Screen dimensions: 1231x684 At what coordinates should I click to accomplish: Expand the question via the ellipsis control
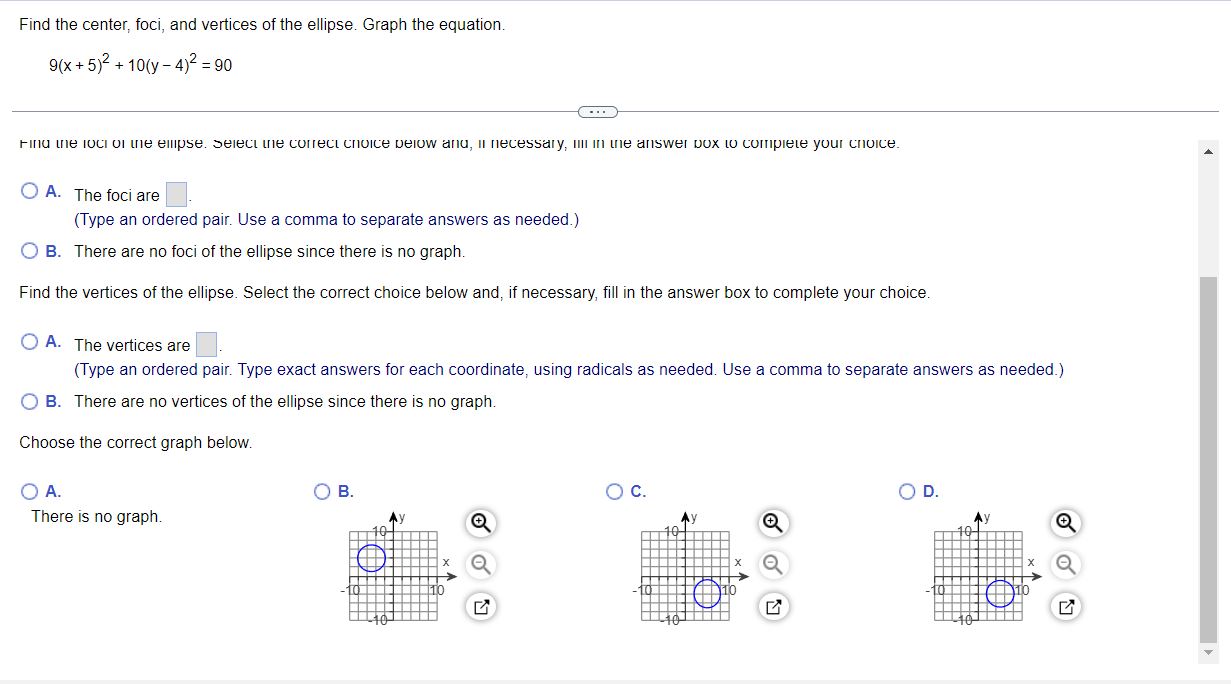pyautogui.click(x=597, y=111)
